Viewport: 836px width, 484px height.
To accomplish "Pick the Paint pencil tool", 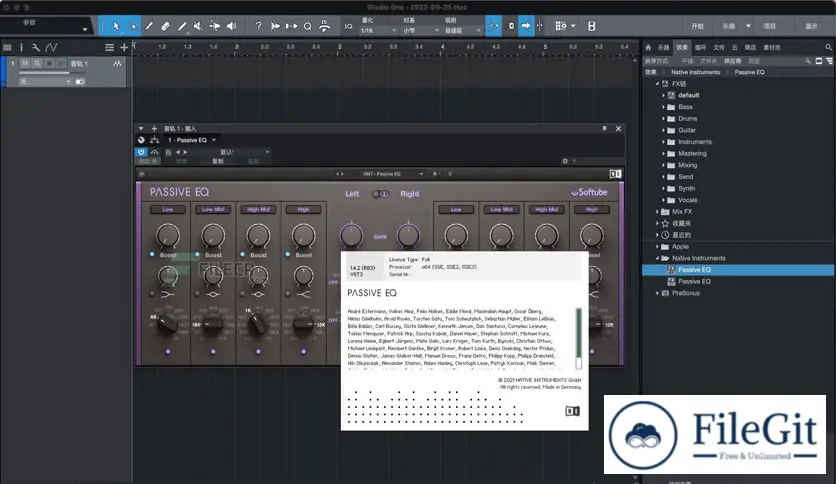I will coord(182,26).
